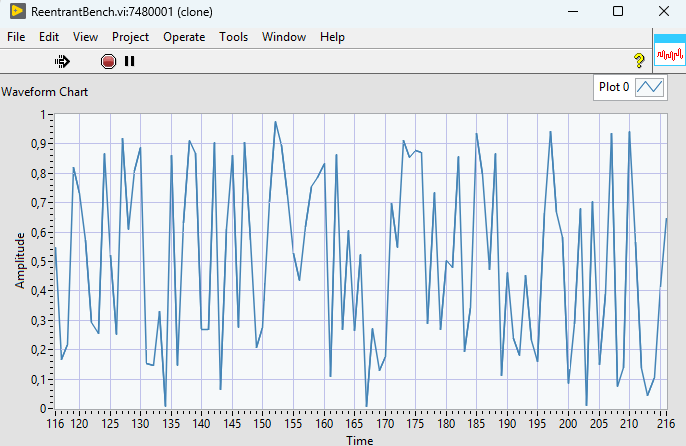Click the Plot 0 legend line sample
Image resolution: width=686 pixels, height=446 pixels.
[650, 87]
